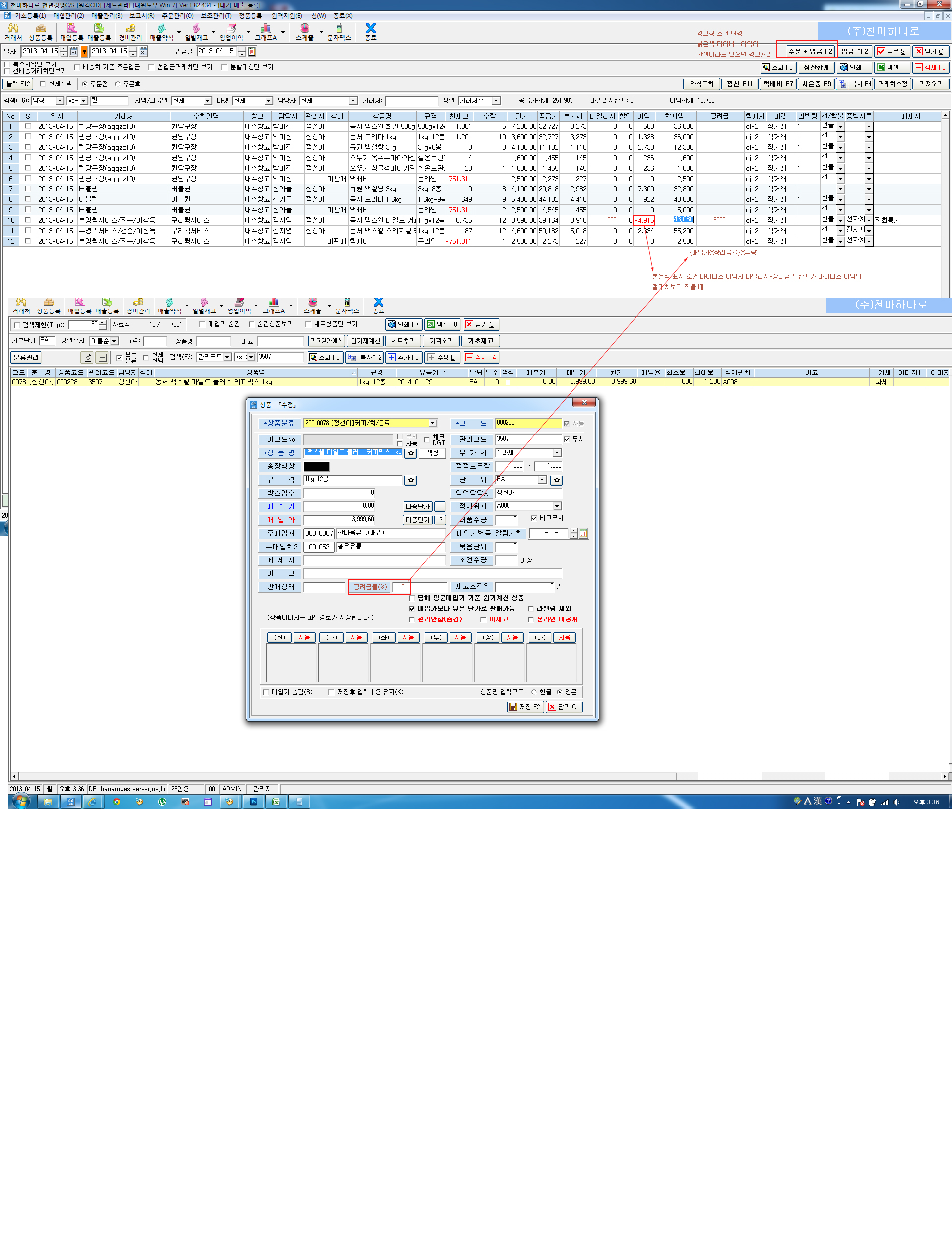Open 보고서(R) menu
Viewport: 952px width, 1240px height.
coord(142,16)
